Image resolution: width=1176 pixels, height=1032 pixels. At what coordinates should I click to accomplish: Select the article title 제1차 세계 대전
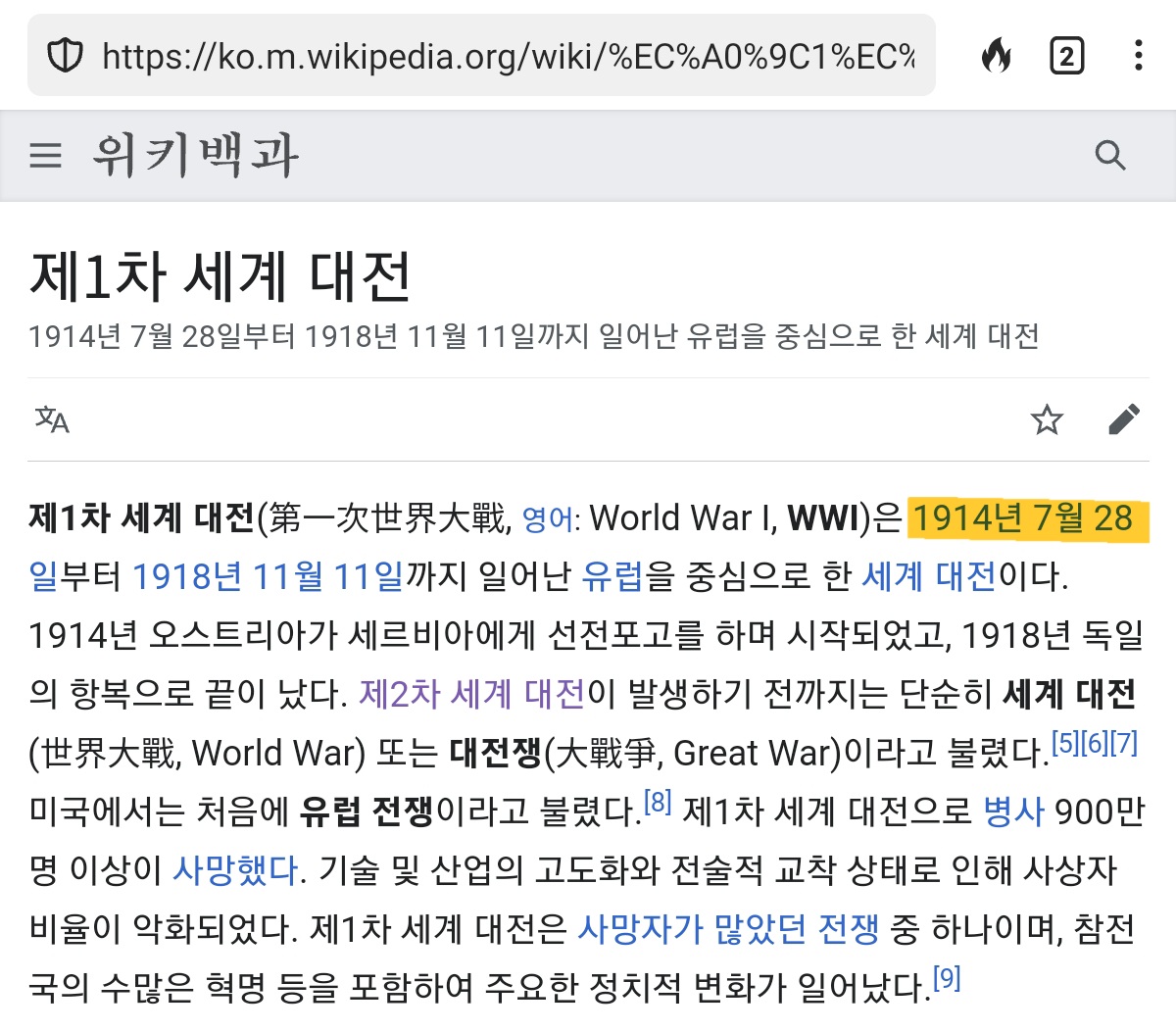(220, 276)
